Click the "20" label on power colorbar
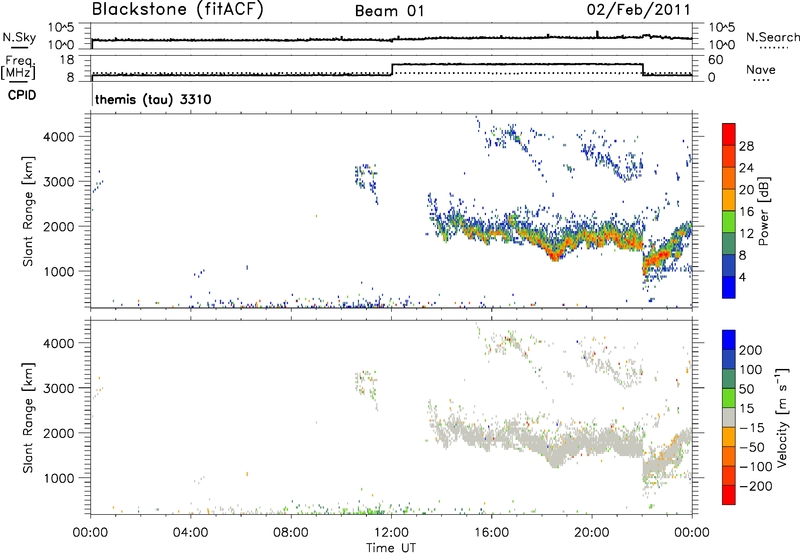The height and width of the screenshot is (554, 800). coord(746,190)
